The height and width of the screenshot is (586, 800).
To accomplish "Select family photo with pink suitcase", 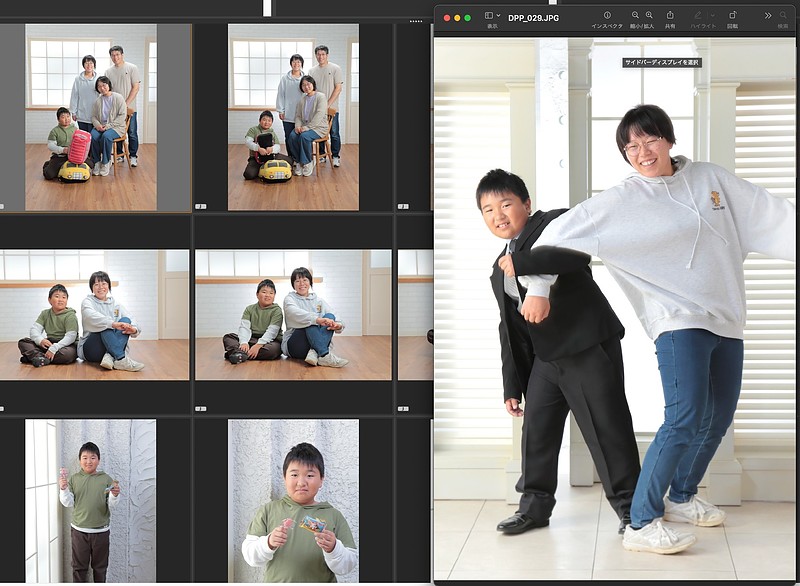I will pyautogui.click(x=91, y=117).
